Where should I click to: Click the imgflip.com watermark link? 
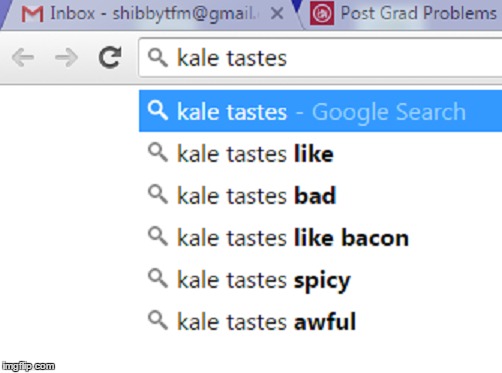pyautogui.click(x=28, y=366)
